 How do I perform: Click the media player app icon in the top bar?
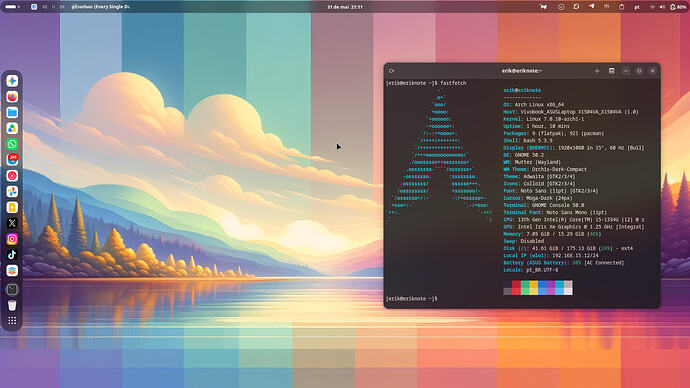[x=34, y=7]
